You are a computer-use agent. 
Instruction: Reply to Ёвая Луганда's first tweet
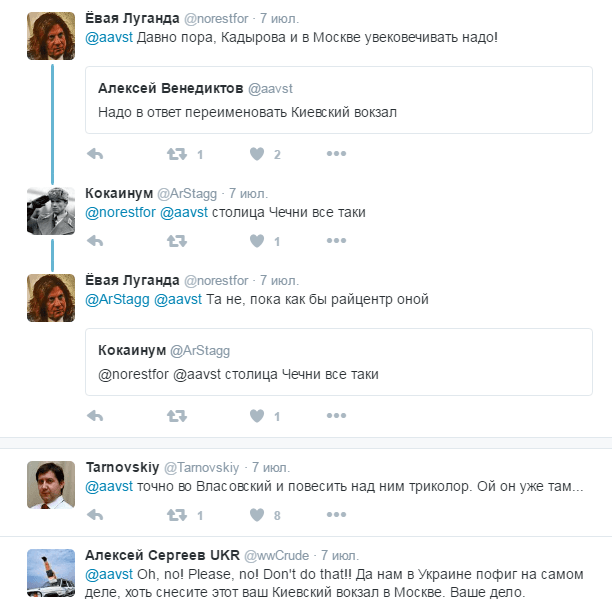[96, 154]
